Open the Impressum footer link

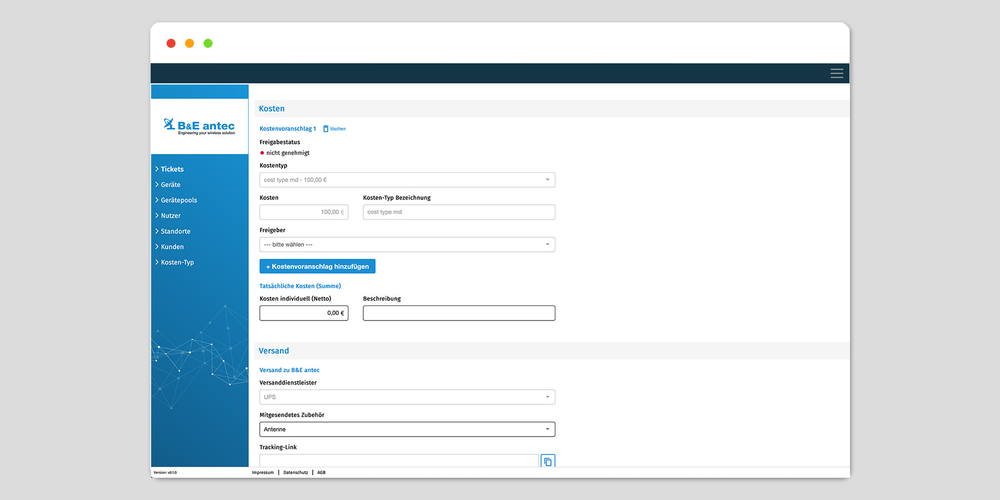pos(263,473)
